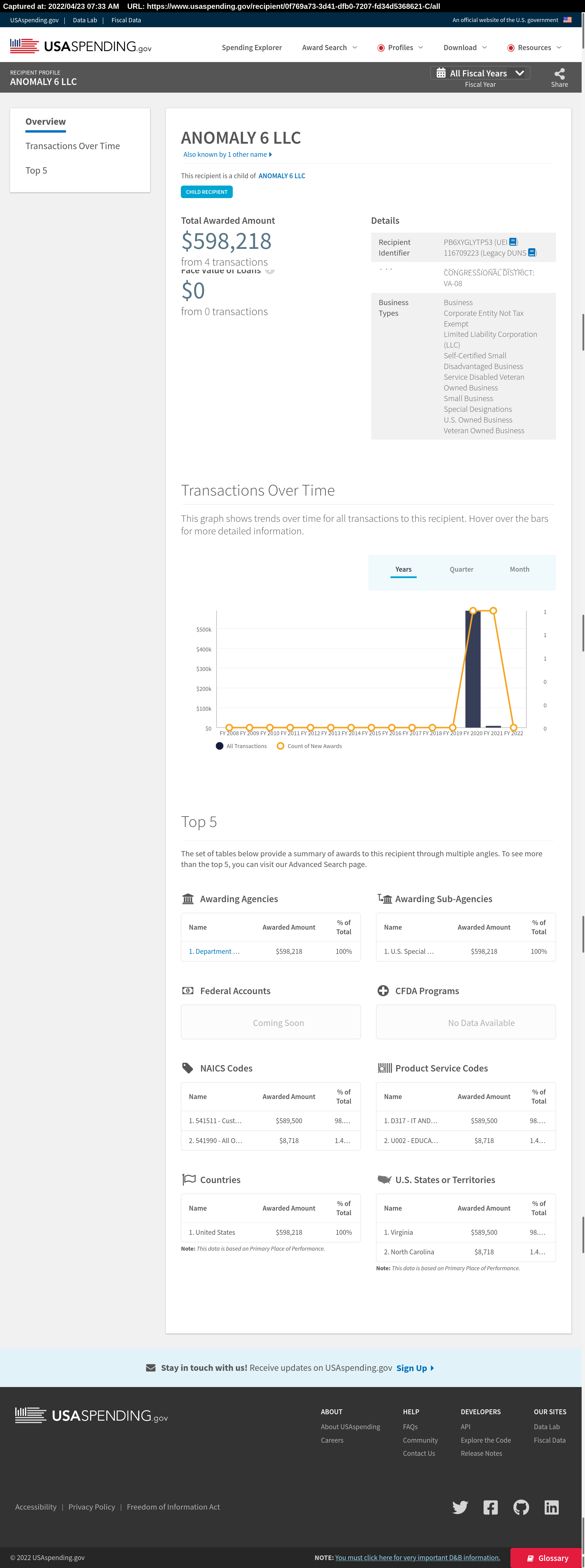Click the Product Service Codes barcode icon
585x1568 pixels.
[x=384, y=1068]
